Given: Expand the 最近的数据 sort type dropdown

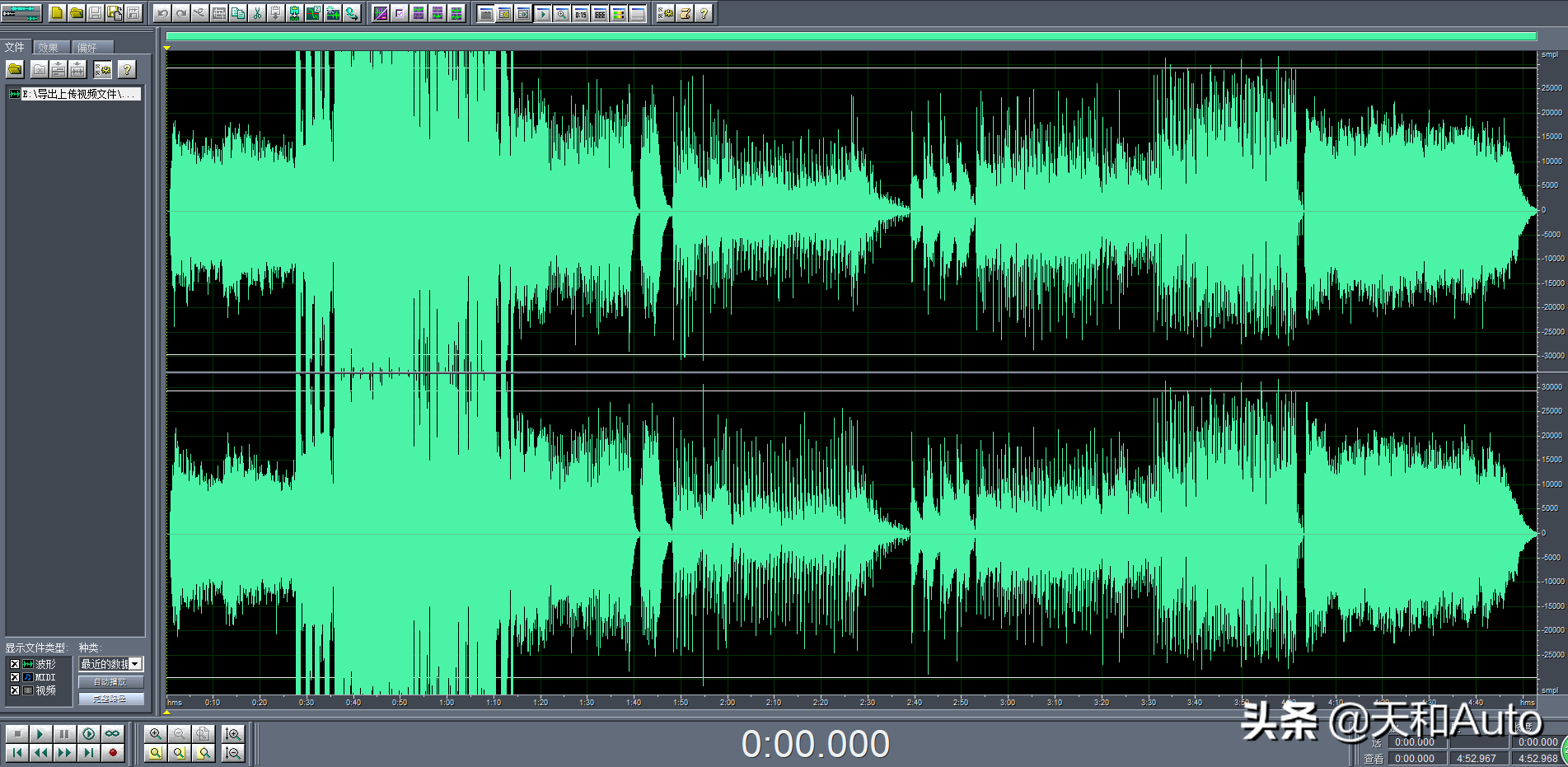Looking at the screenshot, I should pyautogui.click(x=111, y=664).
